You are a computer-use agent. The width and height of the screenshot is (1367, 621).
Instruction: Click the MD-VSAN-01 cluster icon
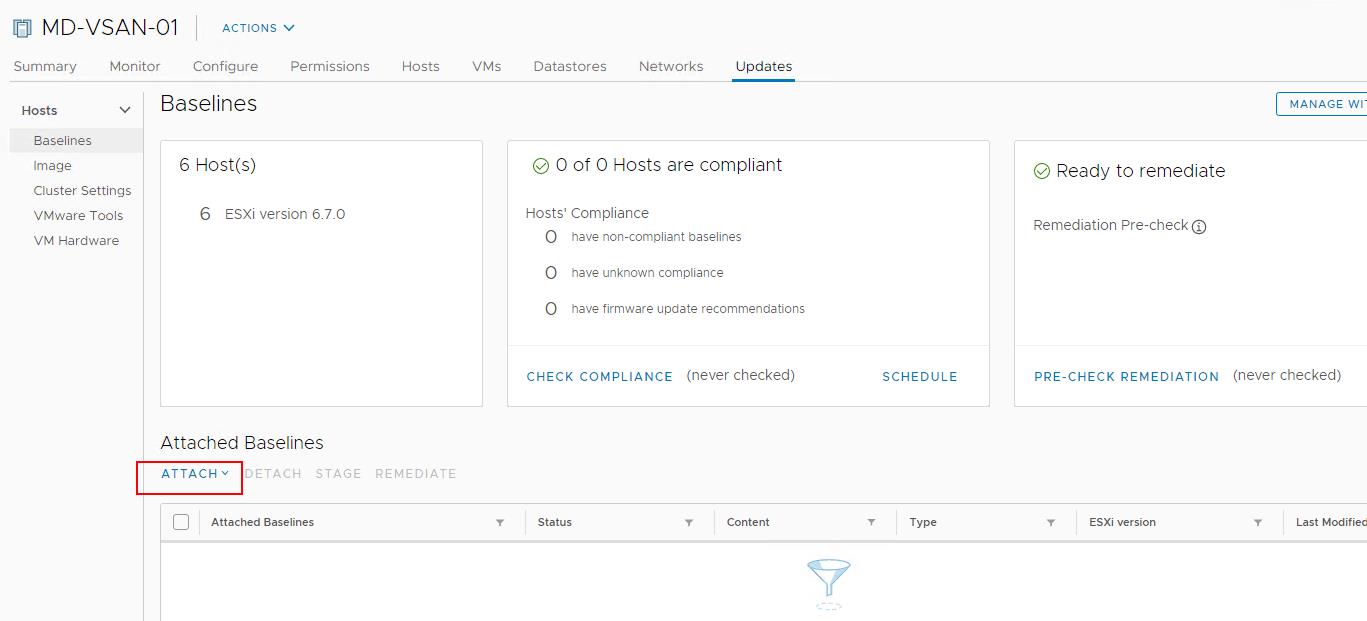click(x=22, y=28)
